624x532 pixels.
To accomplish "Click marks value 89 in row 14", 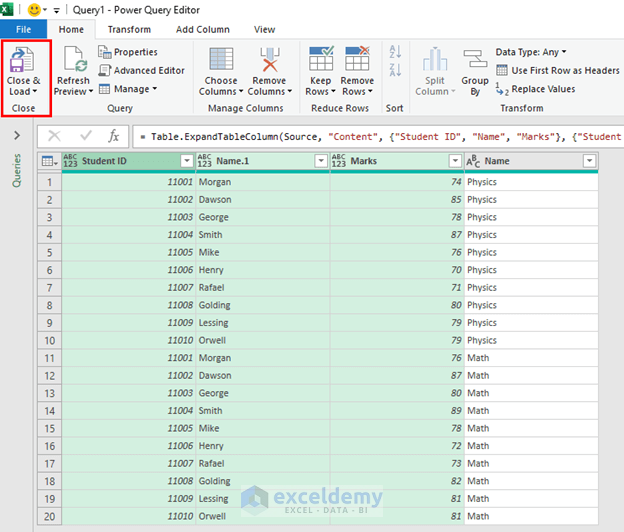I will pos(397,411).
